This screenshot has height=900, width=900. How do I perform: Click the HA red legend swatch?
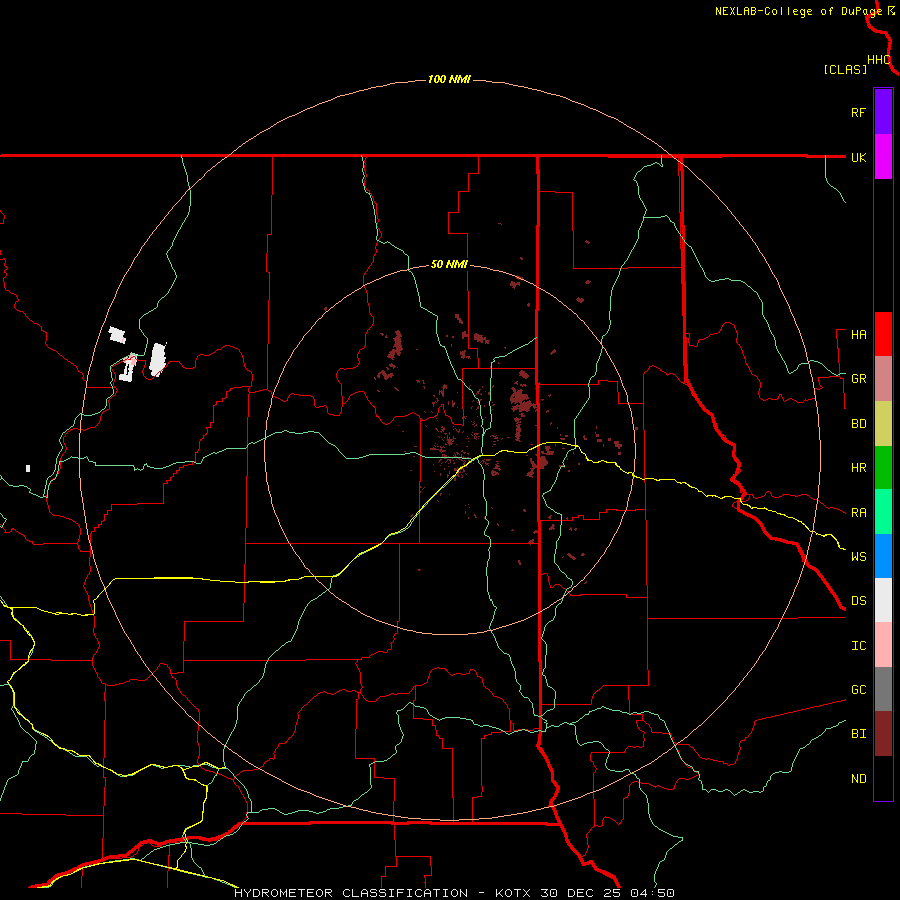(x=883, y=334)
